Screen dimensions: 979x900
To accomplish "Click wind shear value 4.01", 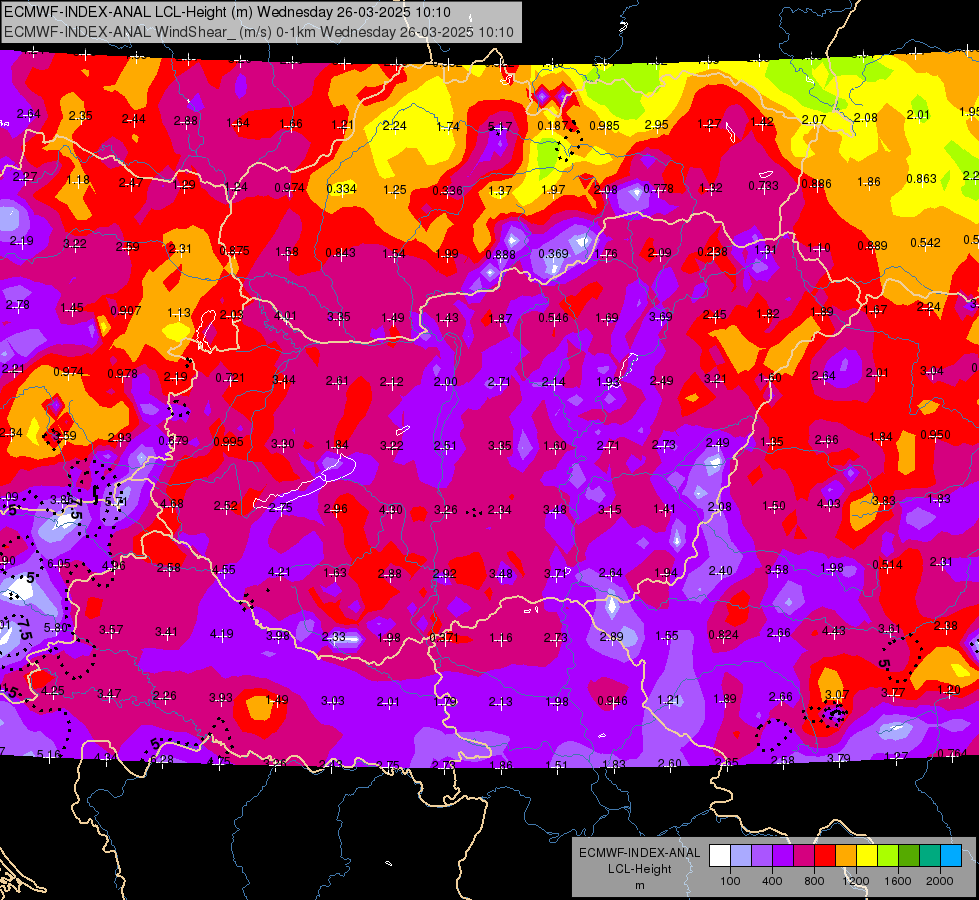I will tap(285, 315).
